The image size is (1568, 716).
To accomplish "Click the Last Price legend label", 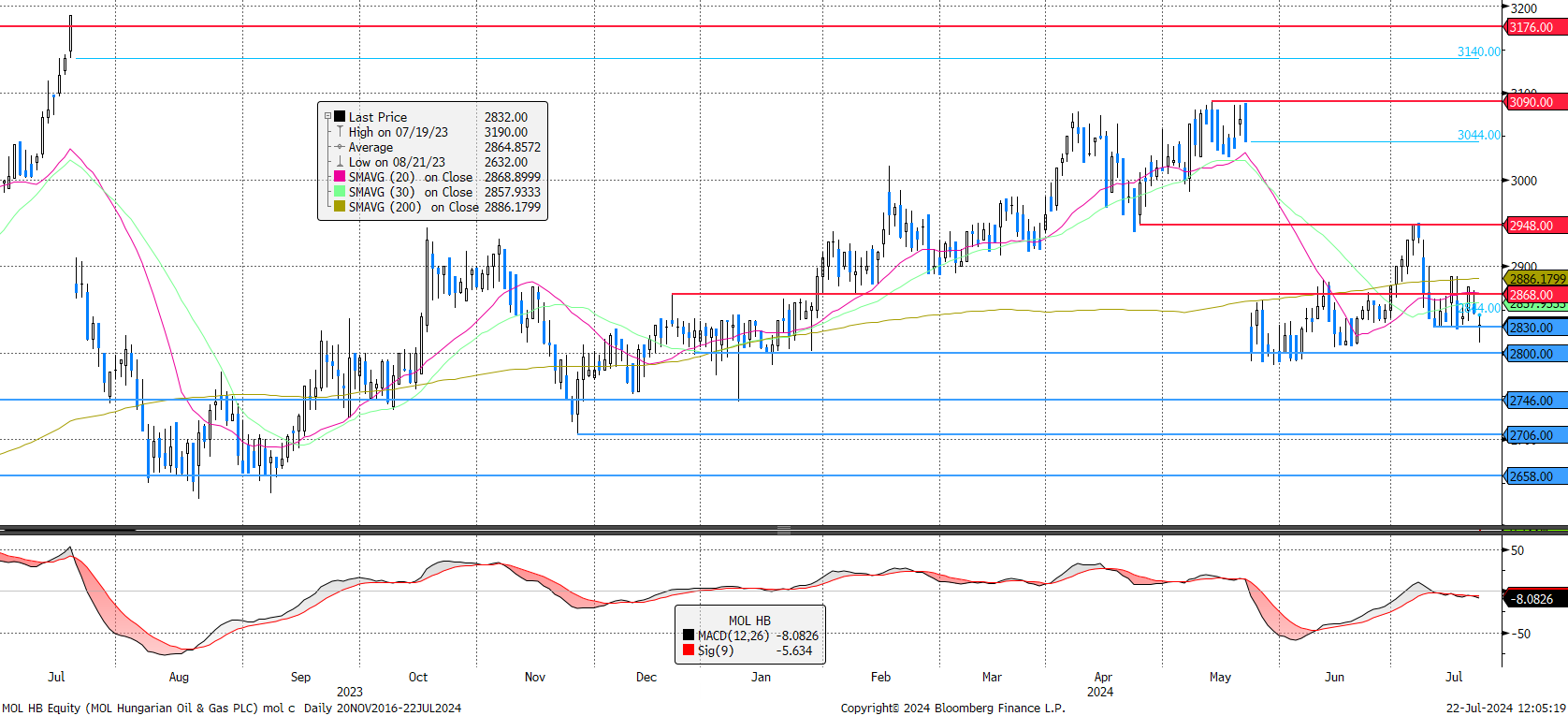I will 378,117.
